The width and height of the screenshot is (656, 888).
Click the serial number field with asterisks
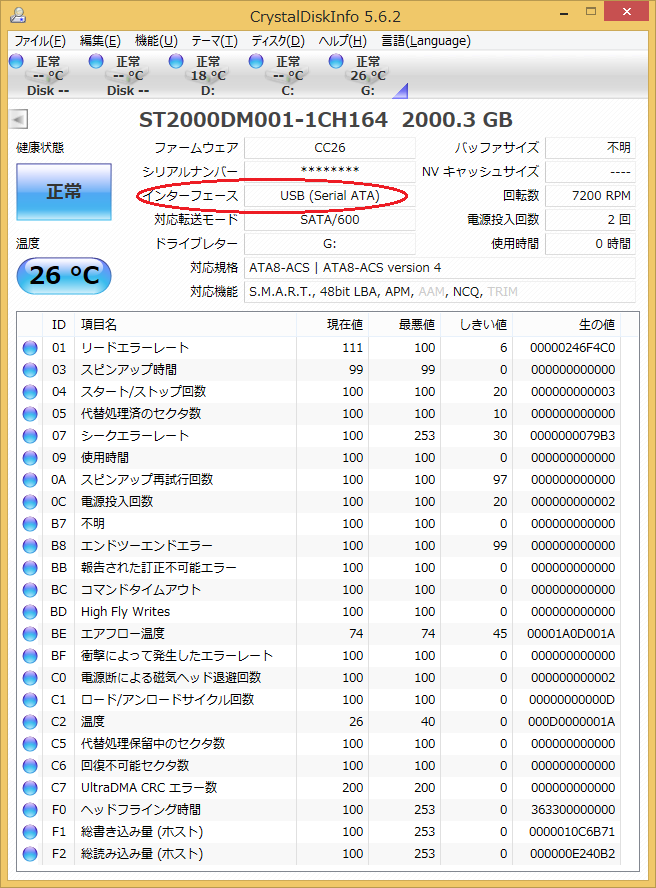[330, 172]
